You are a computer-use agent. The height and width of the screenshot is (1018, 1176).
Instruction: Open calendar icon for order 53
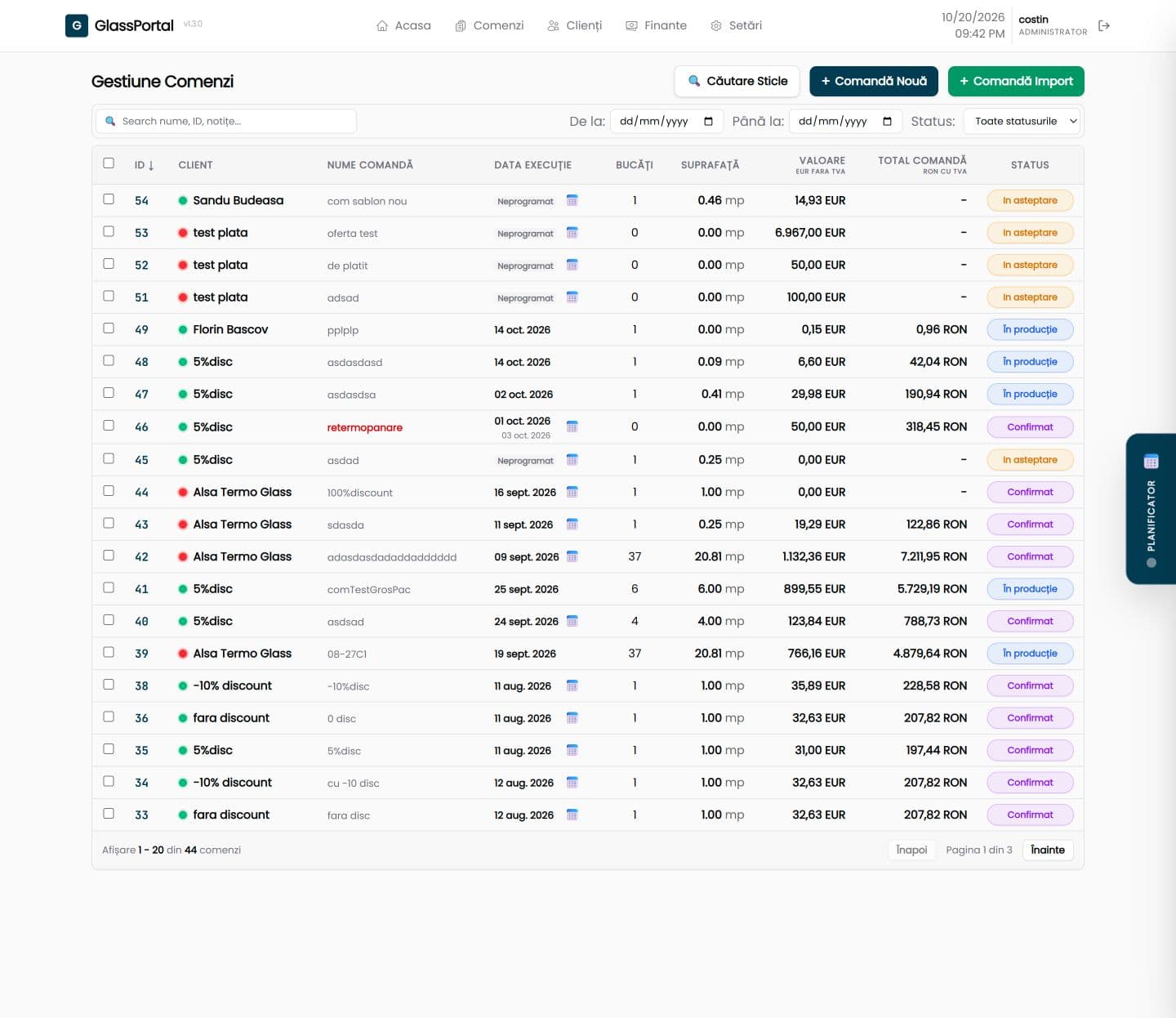click(572, 233)
